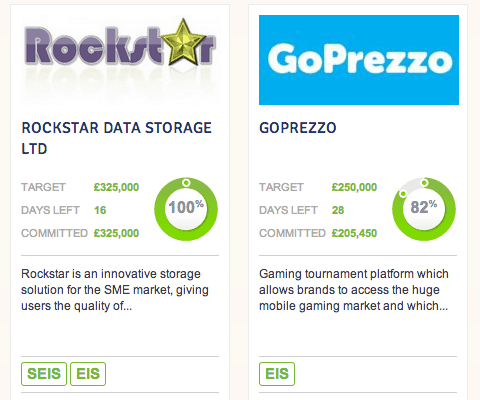Click GoPrezzo target amount £250,000
The width and height of the screenshot is (480, 400).
[354, 187]
